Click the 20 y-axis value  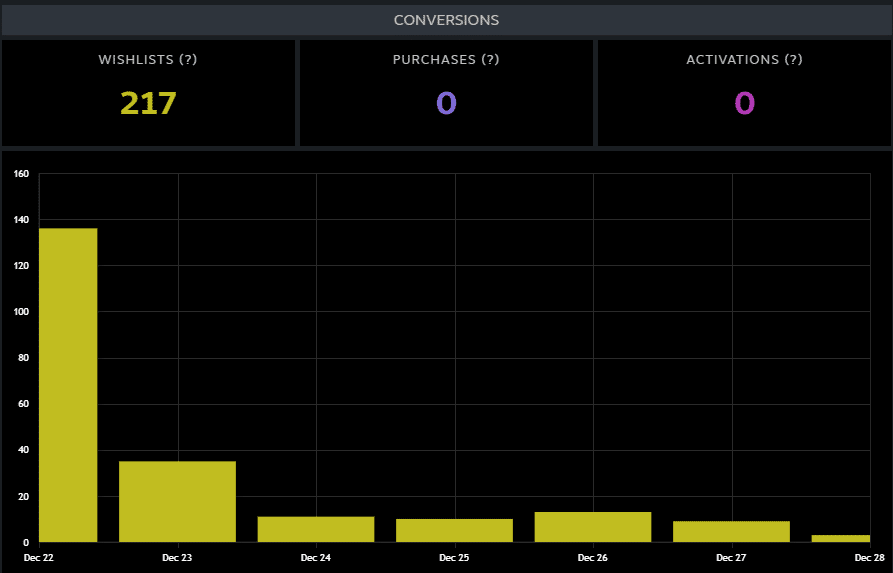(x=23, y=497)
